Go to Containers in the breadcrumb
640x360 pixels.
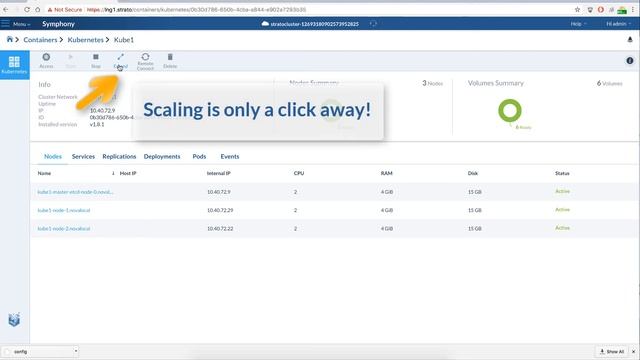[x=40, y=40]
